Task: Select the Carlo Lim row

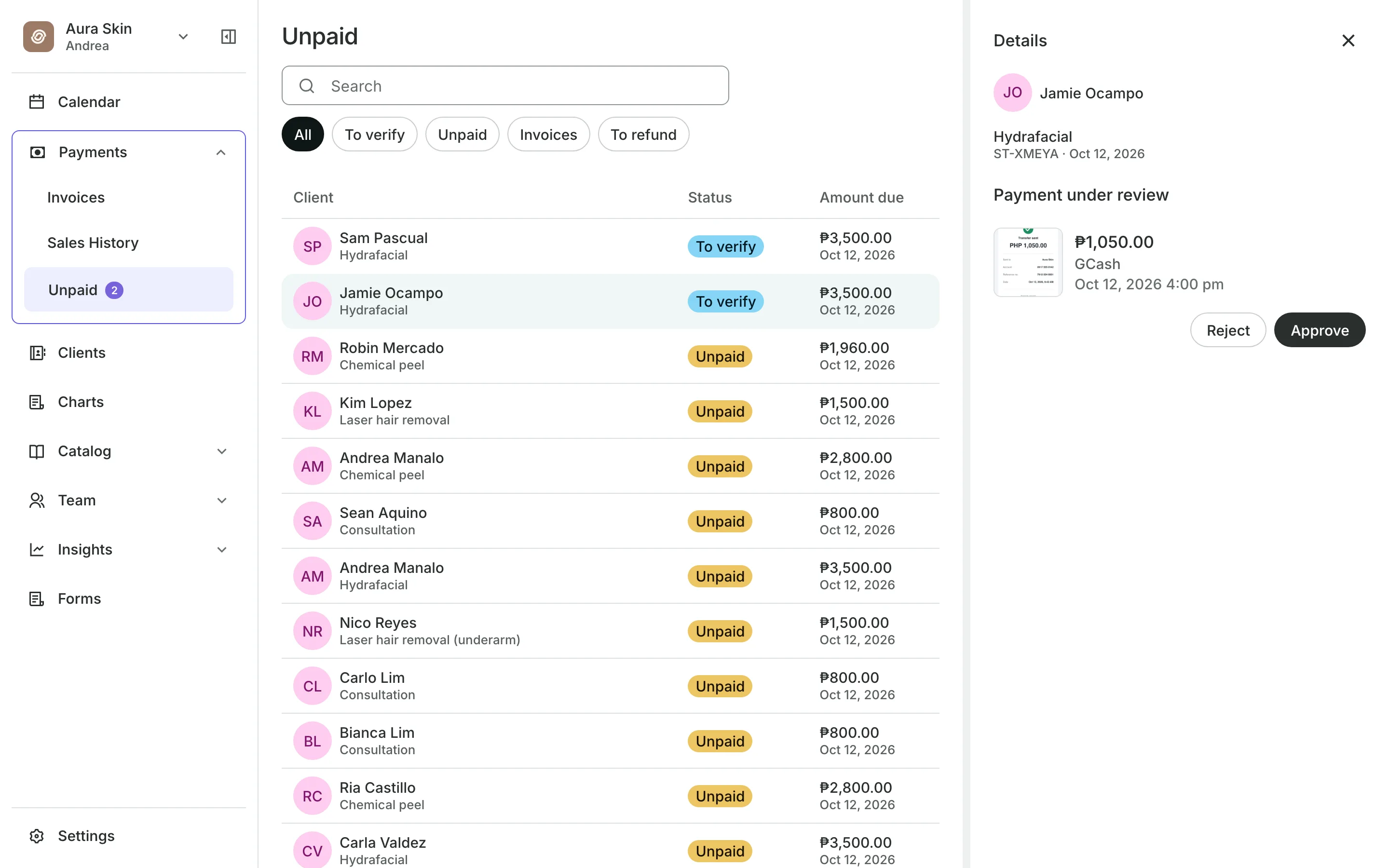Action: click(x=610, y=686)
